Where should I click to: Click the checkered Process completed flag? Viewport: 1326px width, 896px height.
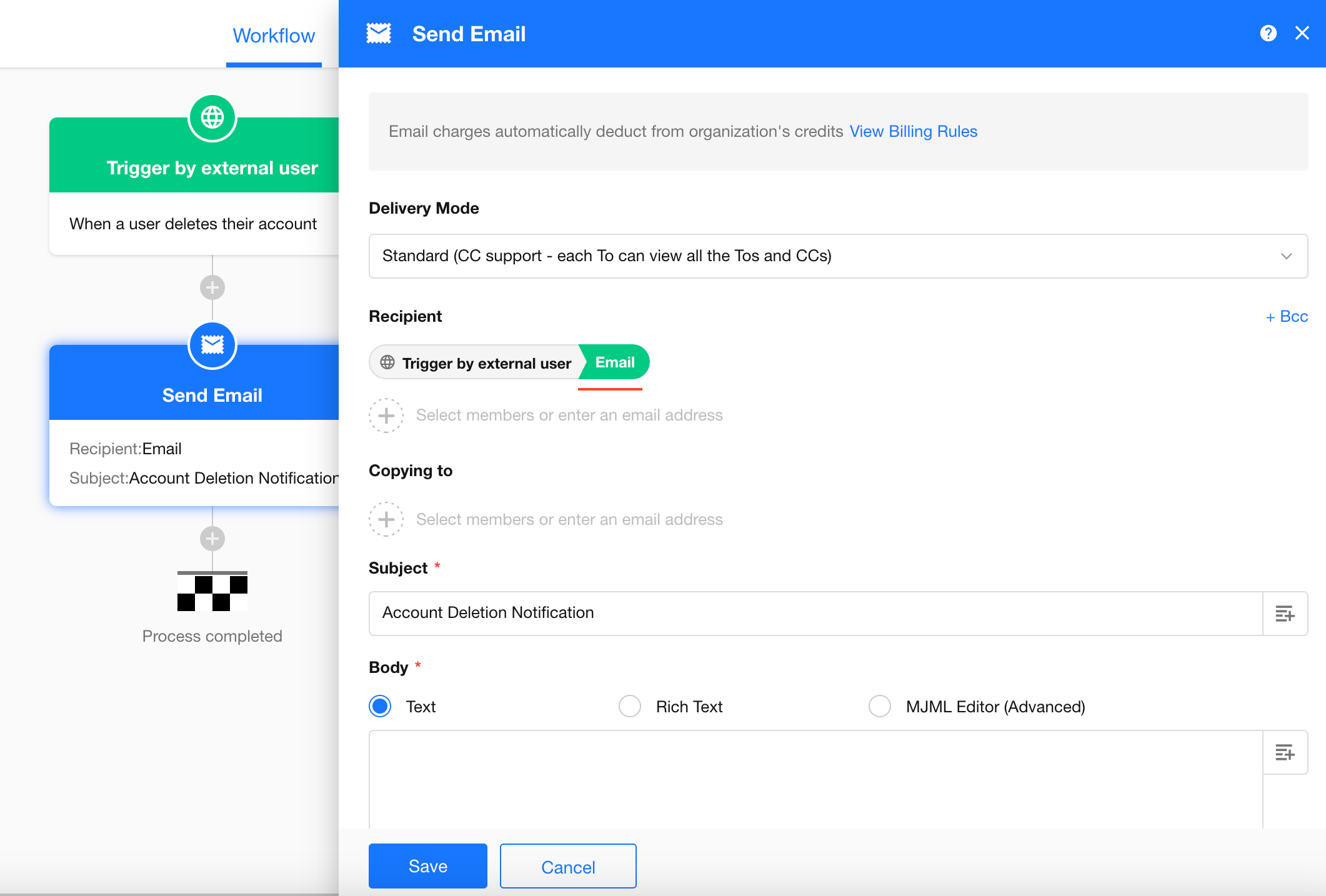click(x=212, y=591)
